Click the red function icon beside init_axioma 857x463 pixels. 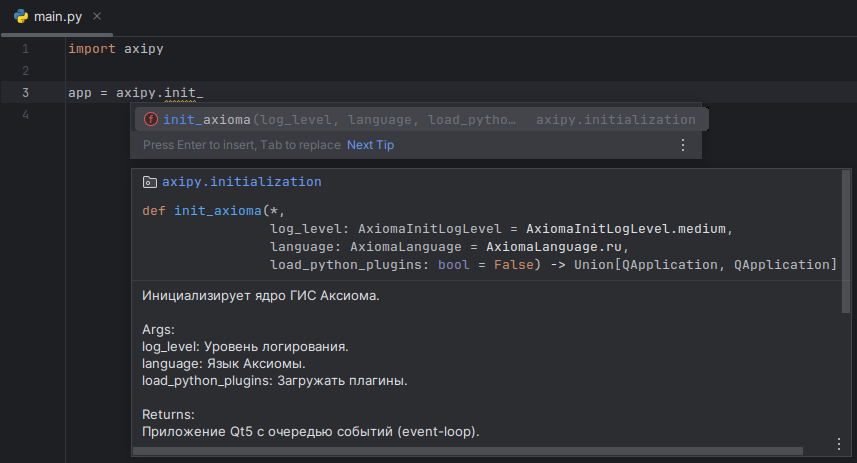point(151,120)
